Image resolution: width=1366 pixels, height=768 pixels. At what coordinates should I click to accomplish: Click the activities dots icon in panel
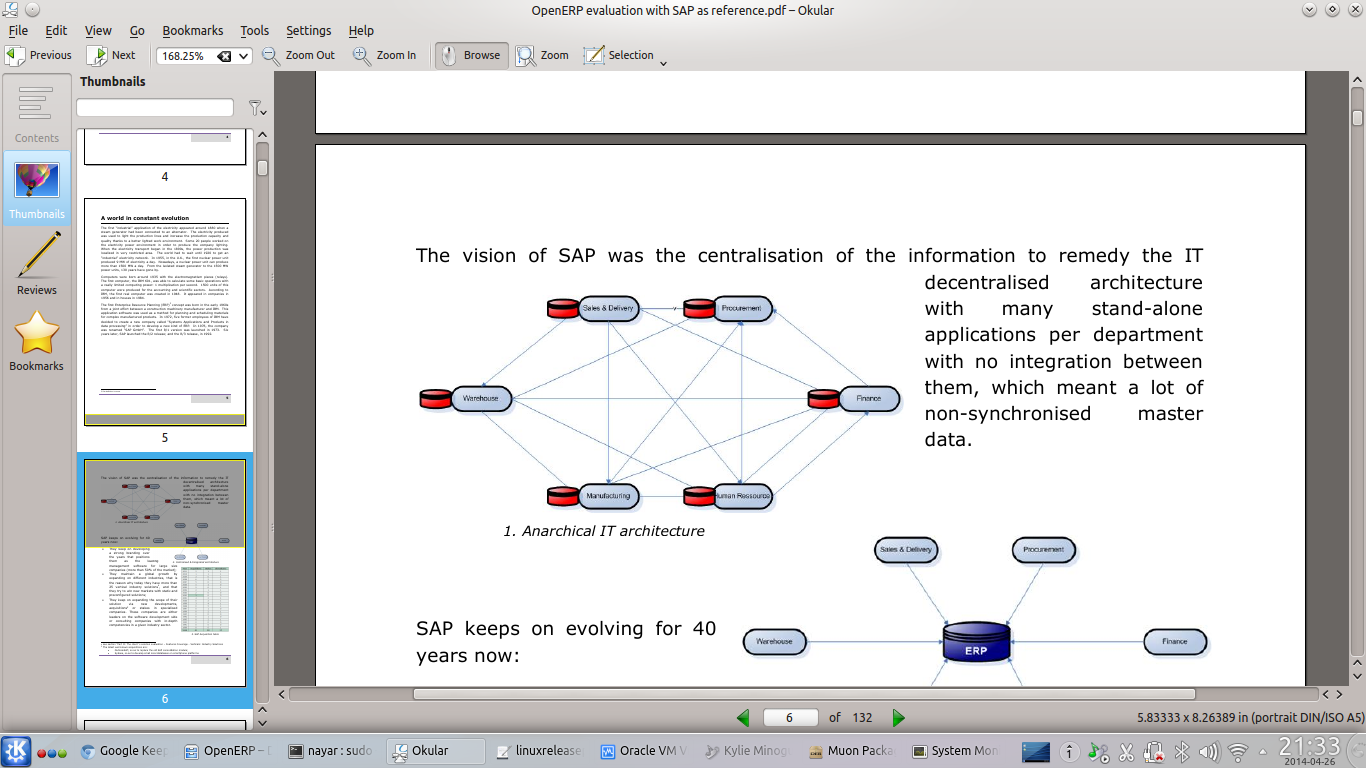(51, 752)
